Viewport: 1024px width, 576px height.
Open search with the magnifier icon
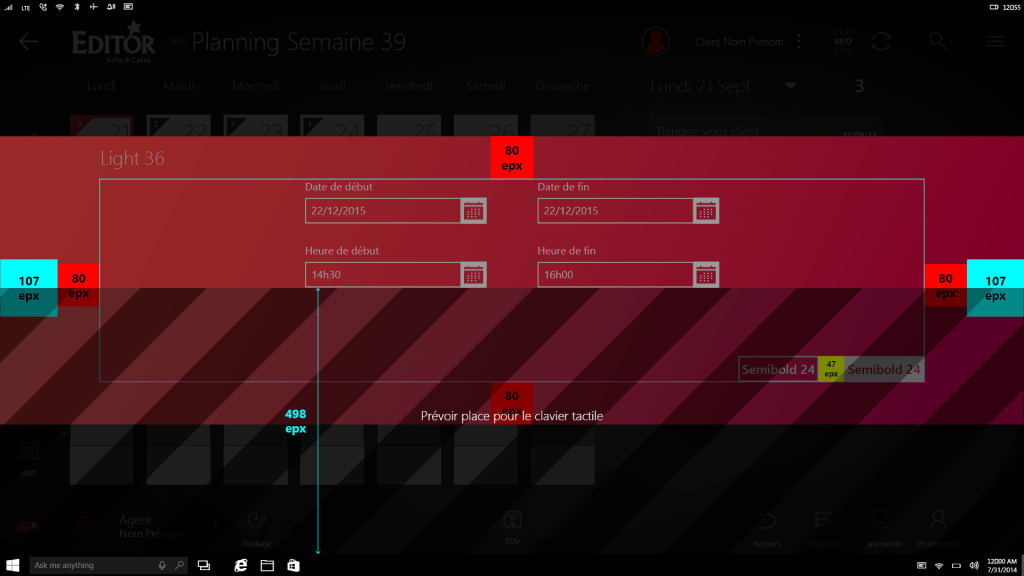pyautogui.click(x=937, y=42)
